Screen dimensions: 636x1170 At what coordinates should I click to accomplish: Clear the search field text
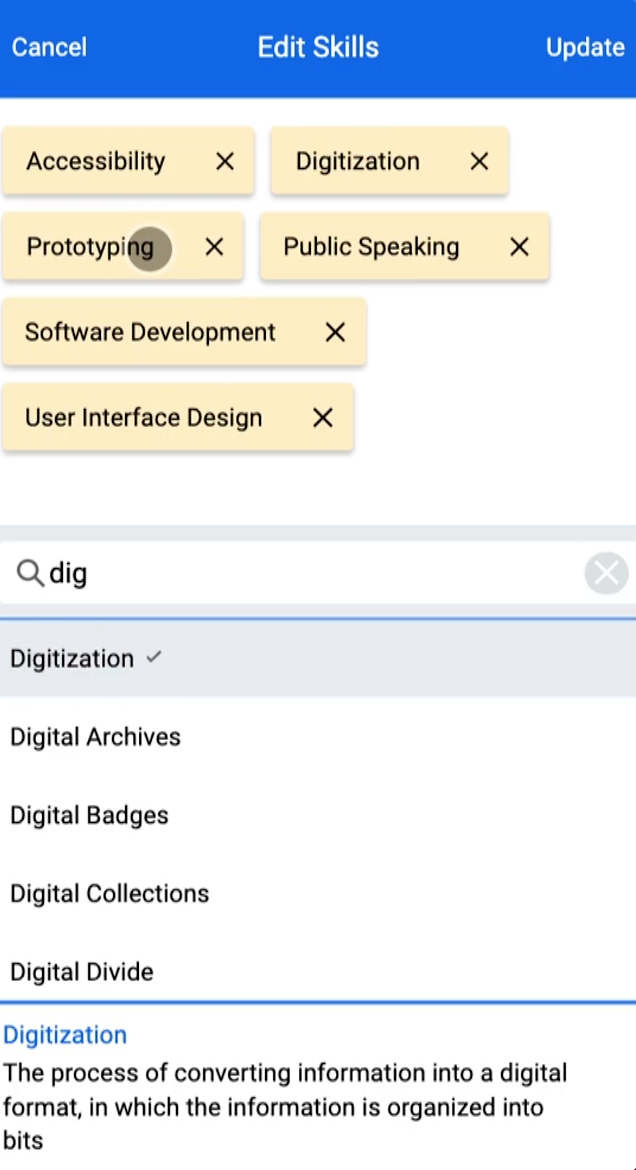tap(606, 573)
